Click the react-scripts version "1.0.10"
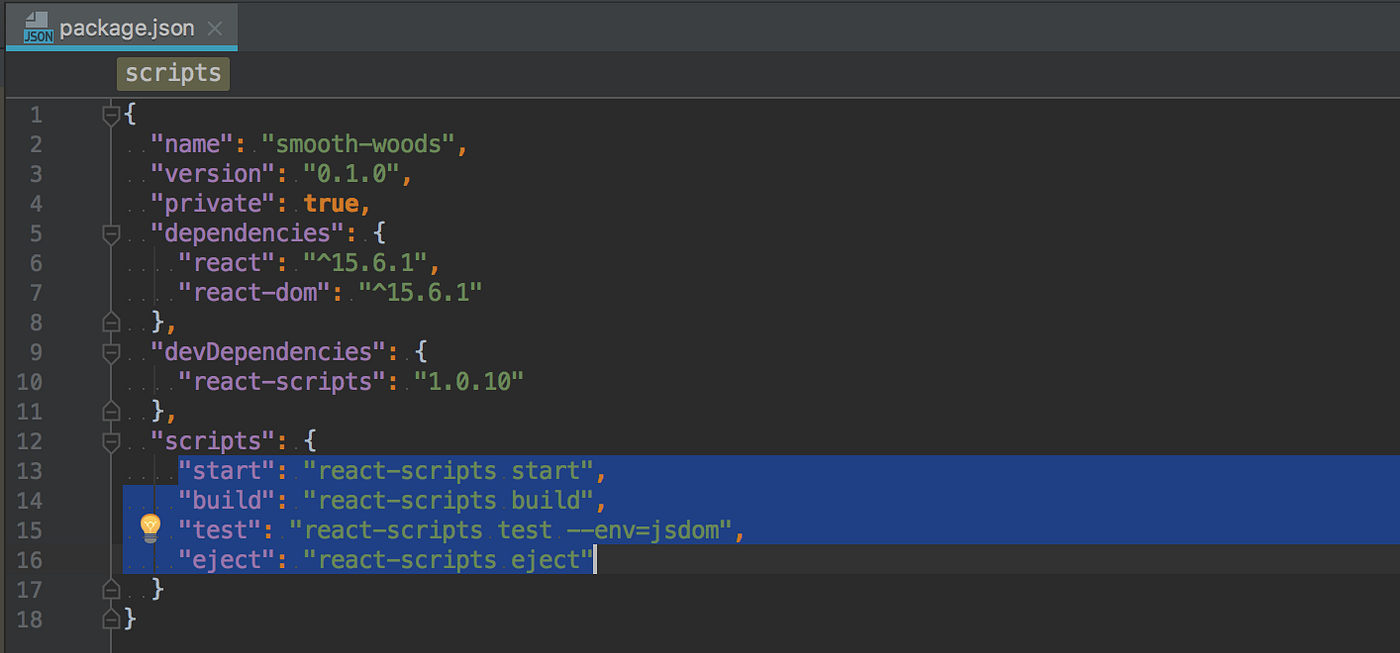 [470, 381]
